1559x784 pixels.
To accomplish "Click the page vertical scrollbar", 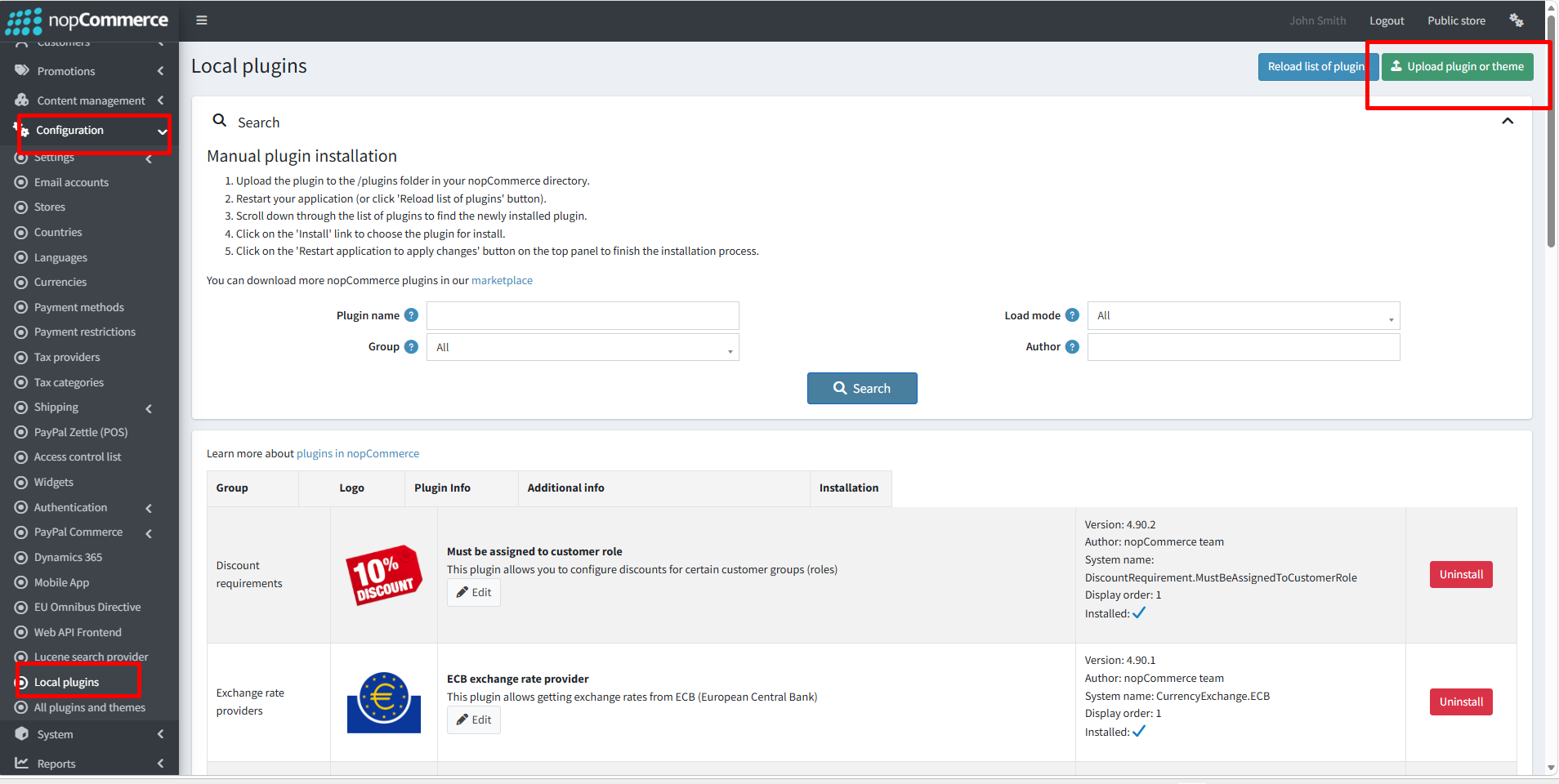I will tap(1551, 131).
